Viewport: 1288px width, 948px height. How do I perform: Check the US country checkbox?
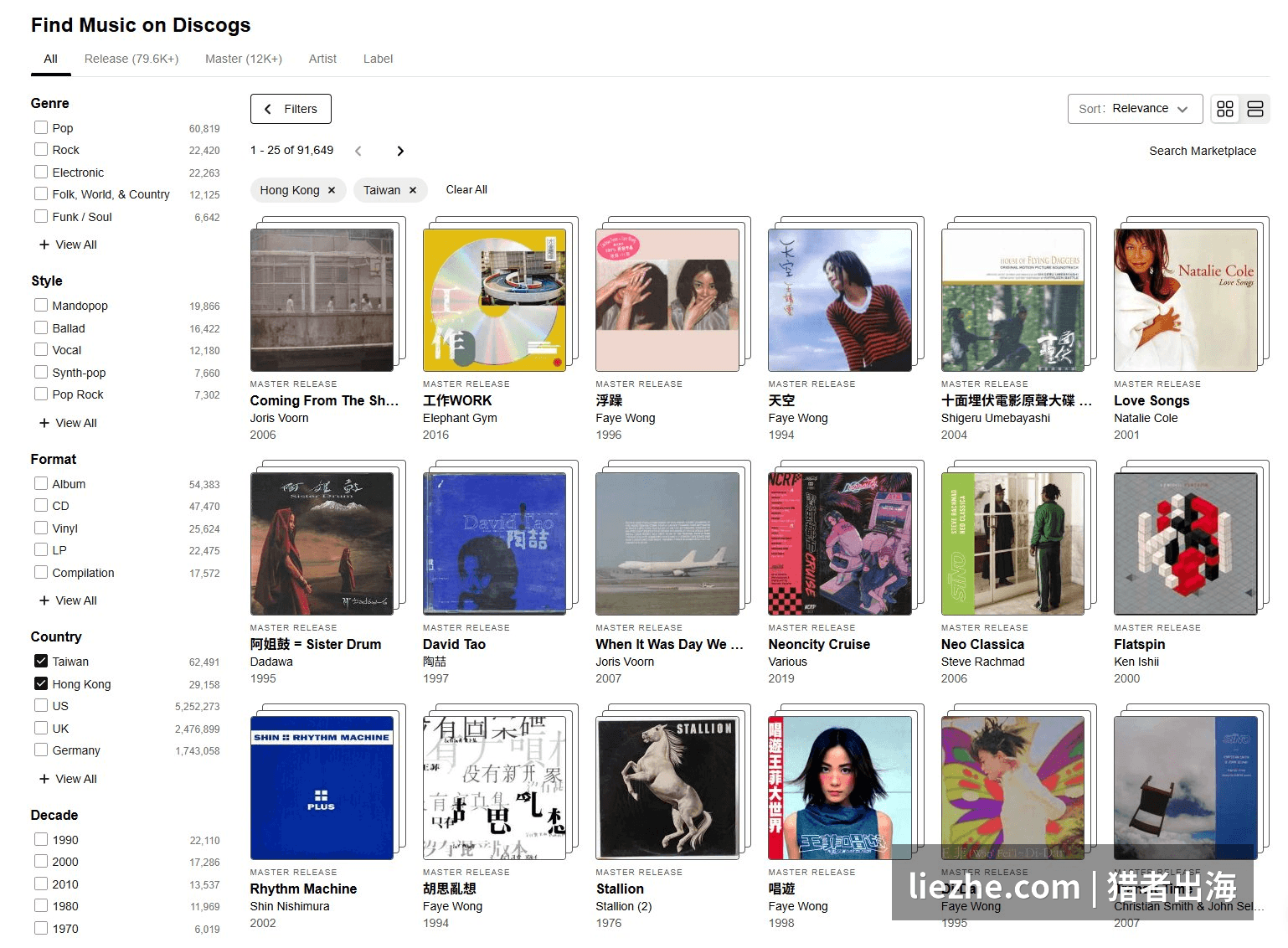[41, 705]
